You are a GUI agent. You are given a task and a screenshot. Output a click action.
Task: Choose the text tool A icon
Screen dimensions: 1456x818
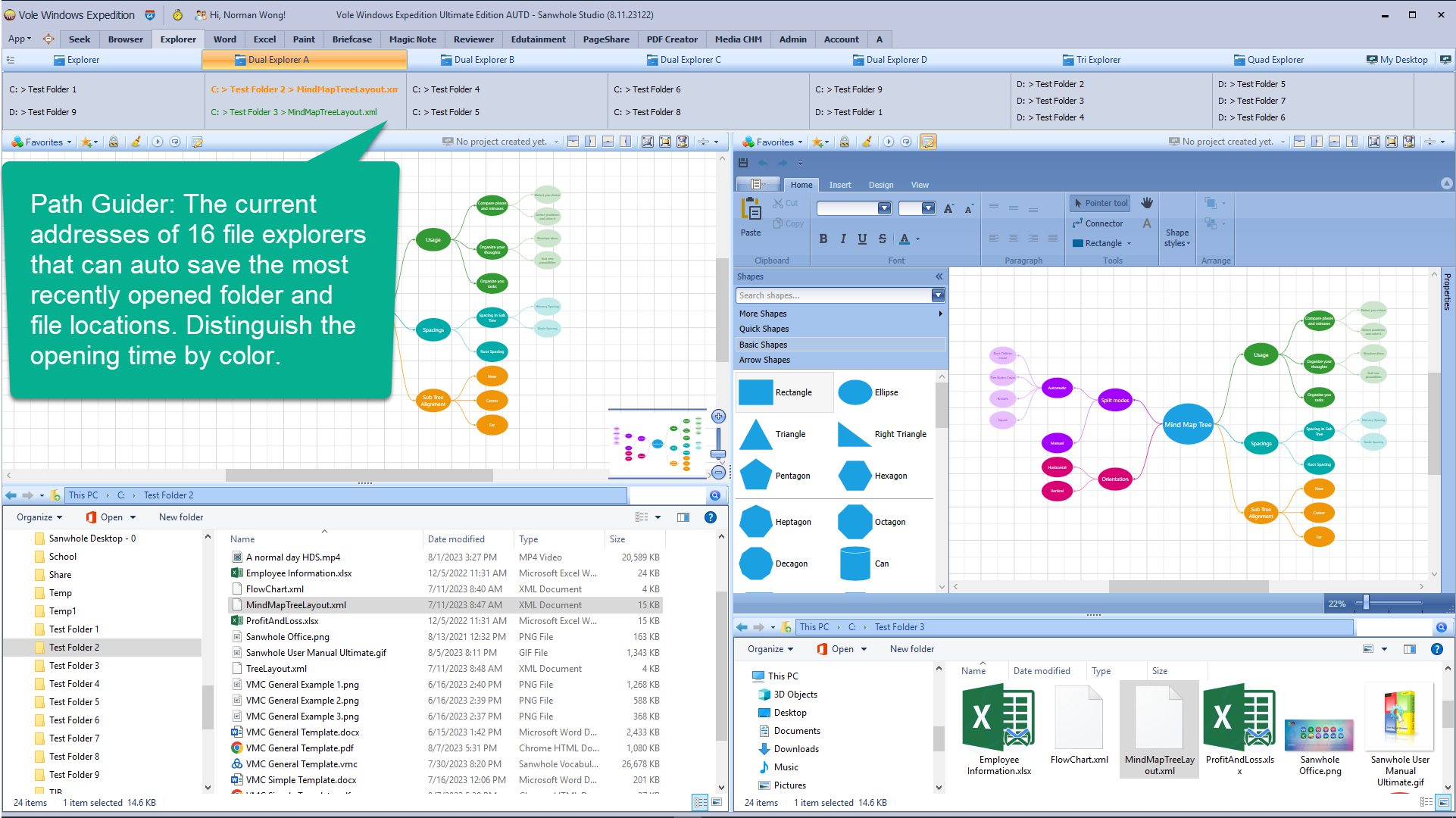(x=1147, y=223)
